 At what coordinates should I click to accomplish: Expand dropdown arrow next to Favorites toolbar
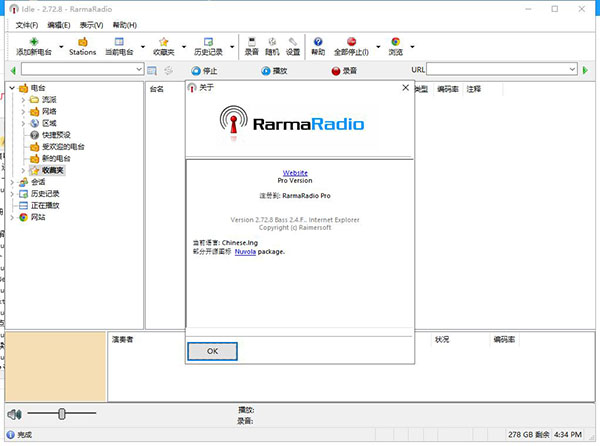[x=184, y=47]
